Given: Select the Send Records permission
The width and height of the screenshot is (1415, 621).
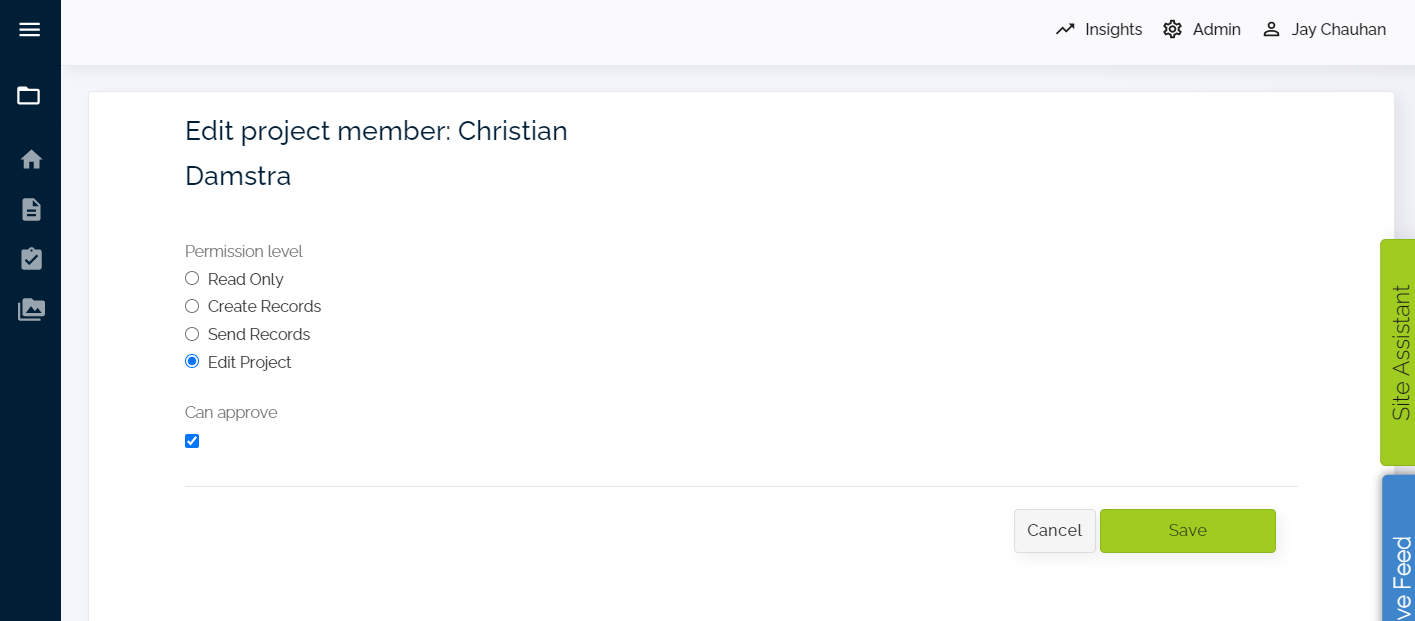Looking at the screenshot, I should [192, 334].
